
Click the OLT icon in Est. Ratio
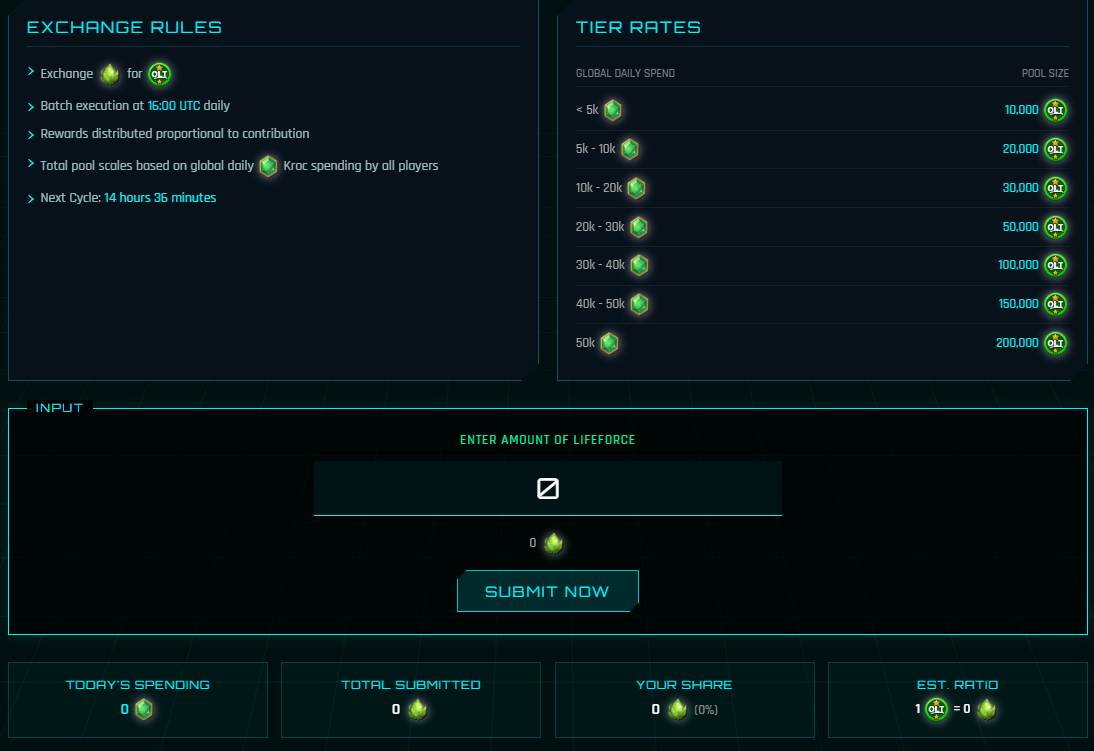point(936,709)
